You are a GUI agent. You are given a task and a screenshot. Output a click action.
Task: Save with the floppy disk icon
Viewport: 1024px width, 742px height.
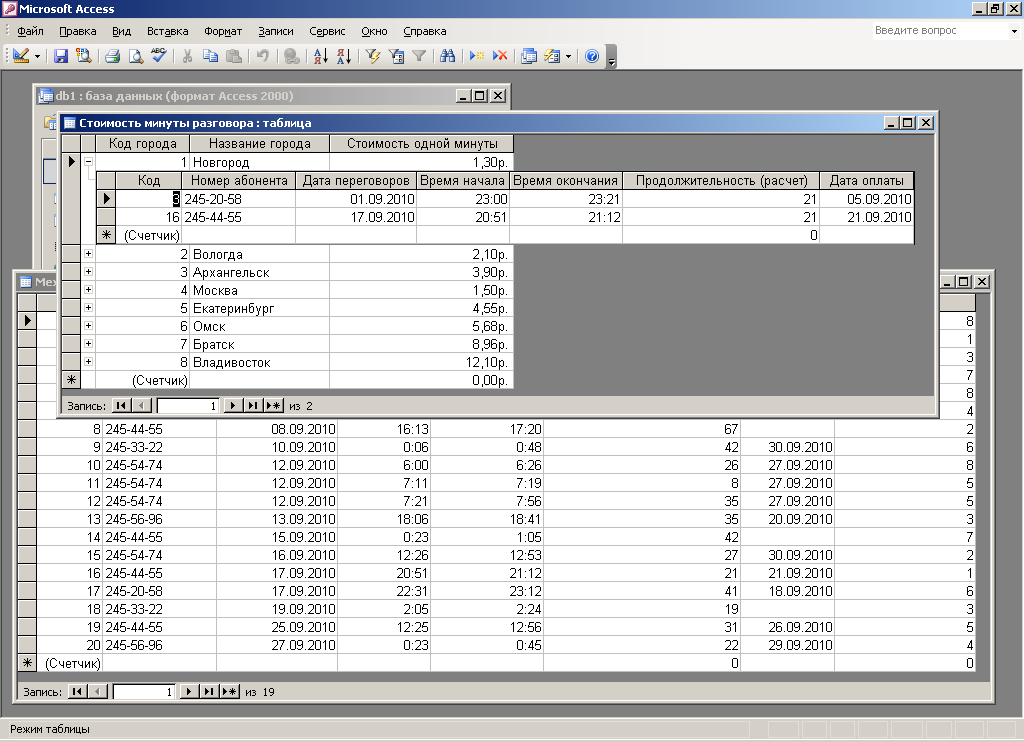click(61, 56)
